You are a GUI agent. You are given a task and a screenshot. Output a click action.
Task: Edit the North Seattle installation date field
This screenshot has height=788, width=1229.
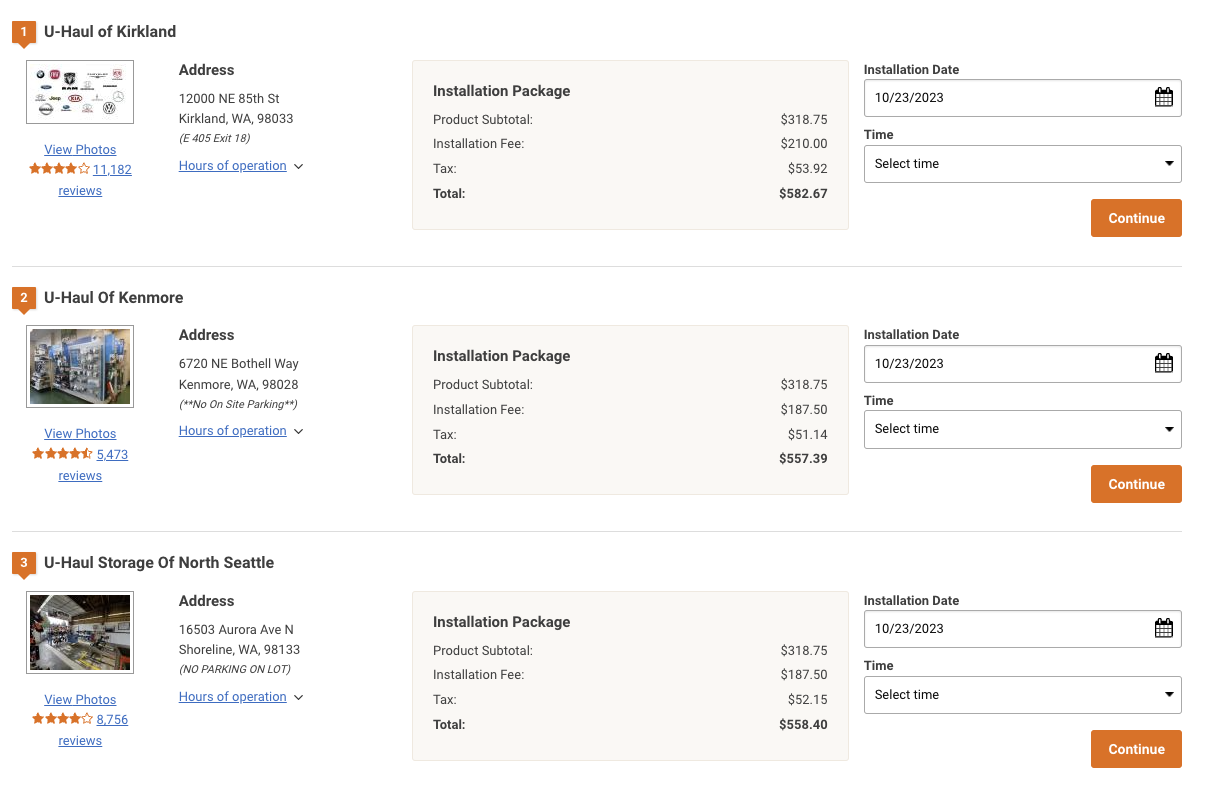point(1022,628)
